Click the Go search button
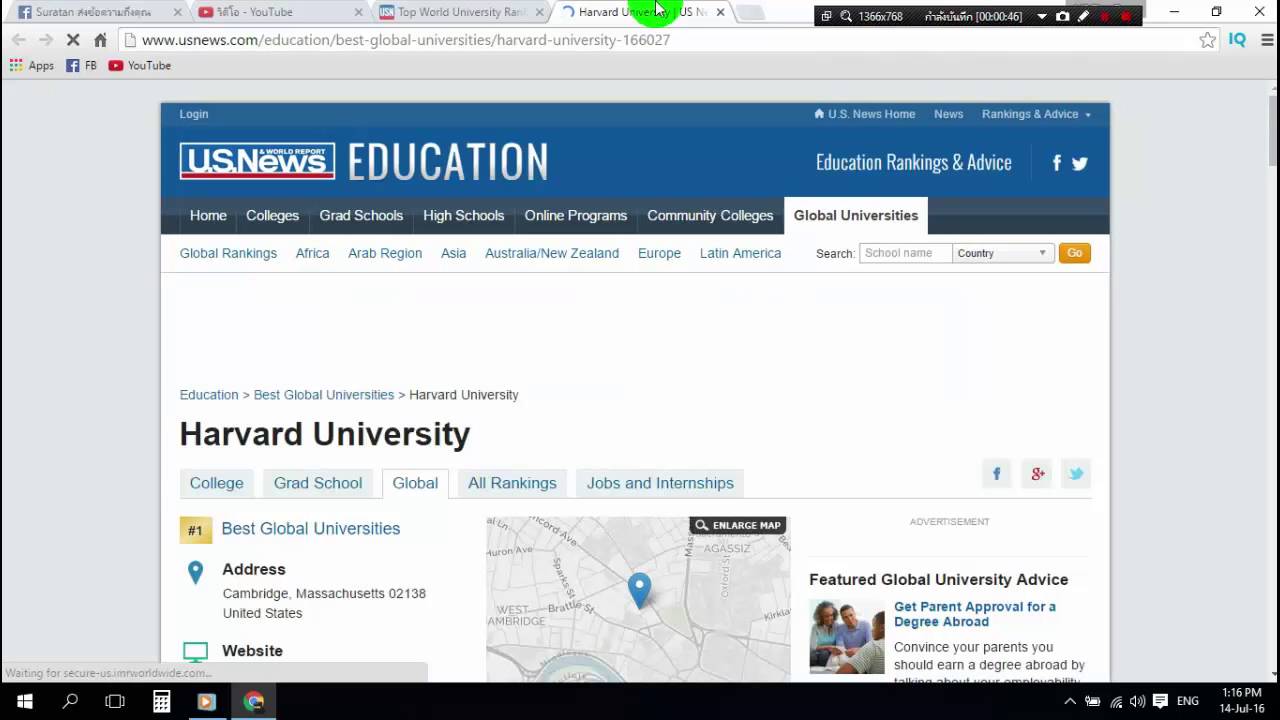Viewport: 1280px width, 720px height. coord(1074,253)
